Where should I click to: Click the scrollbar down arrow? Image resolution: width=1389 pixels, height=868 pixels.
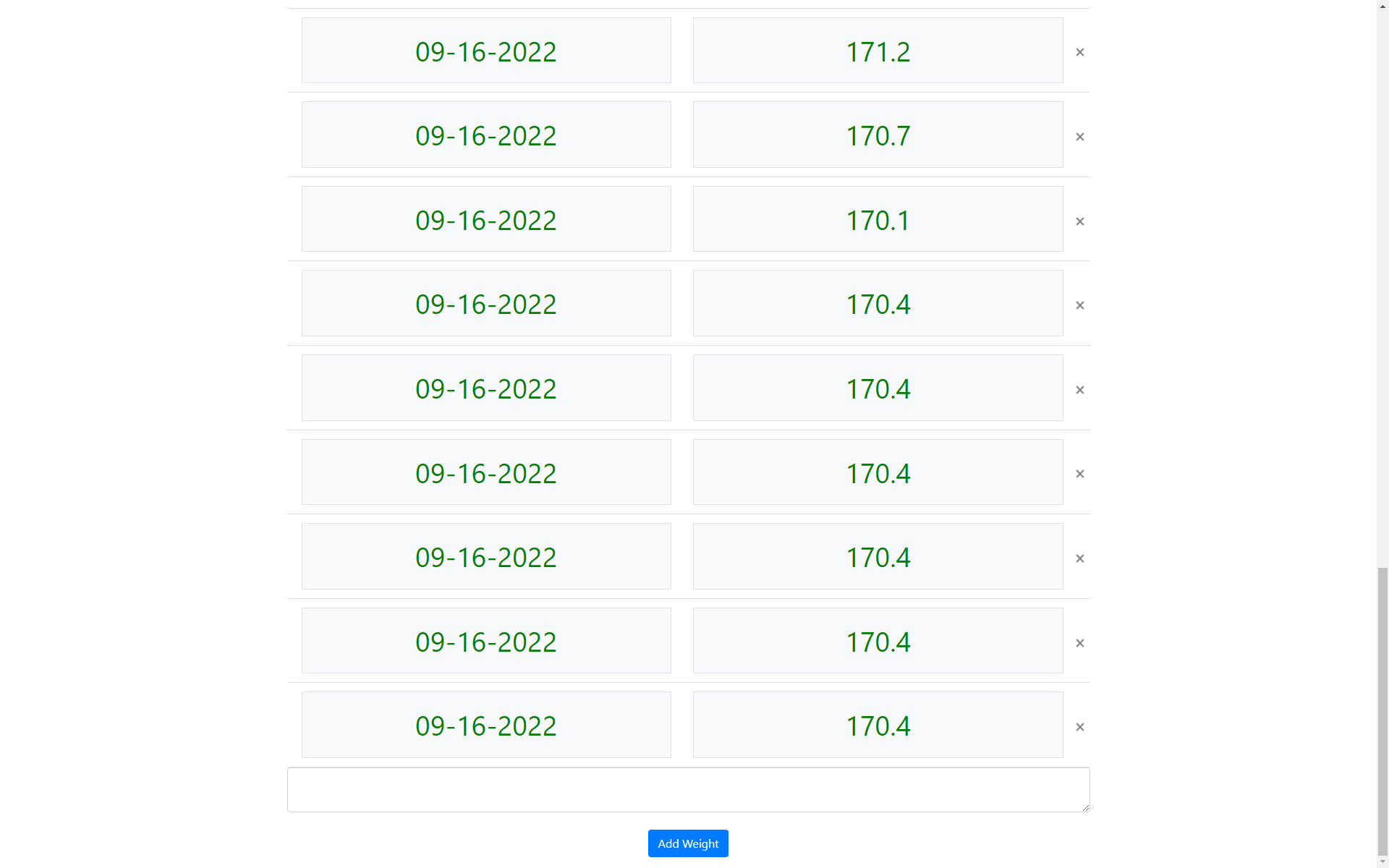point(1382,861)
